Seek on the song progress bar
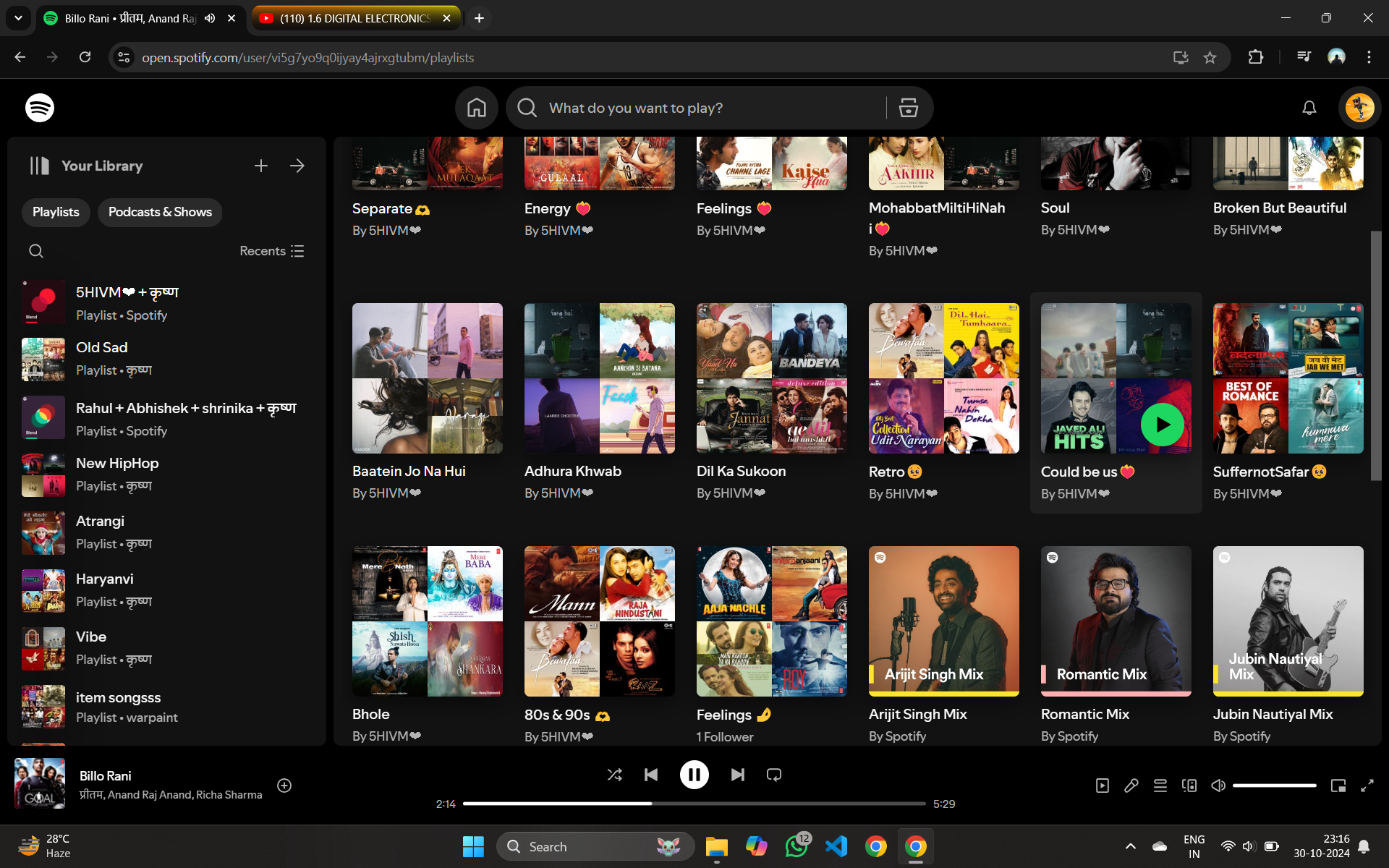Screen dimensions: 1389x868 [x=694, y=804]
